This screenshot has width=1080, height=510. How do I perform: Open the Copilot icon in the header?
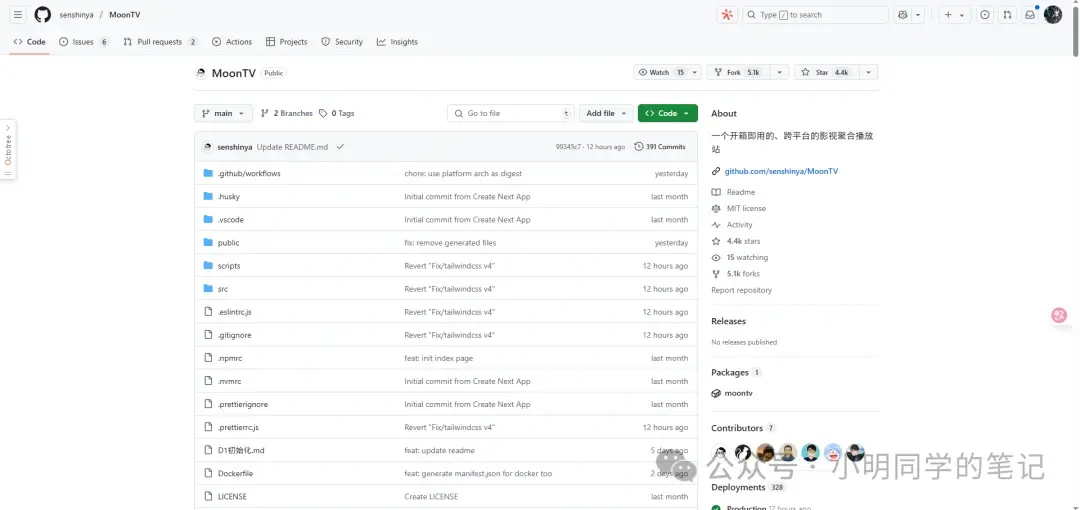902,14
